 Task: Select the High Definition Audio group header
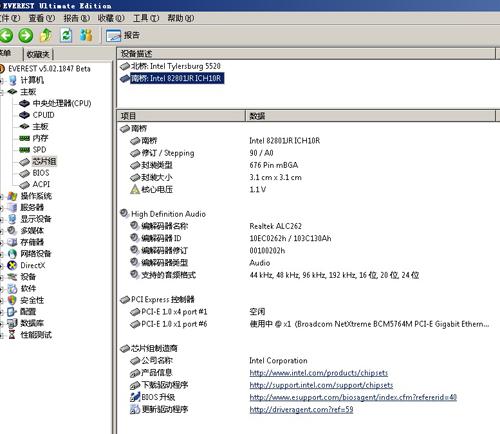coord(163,214)
